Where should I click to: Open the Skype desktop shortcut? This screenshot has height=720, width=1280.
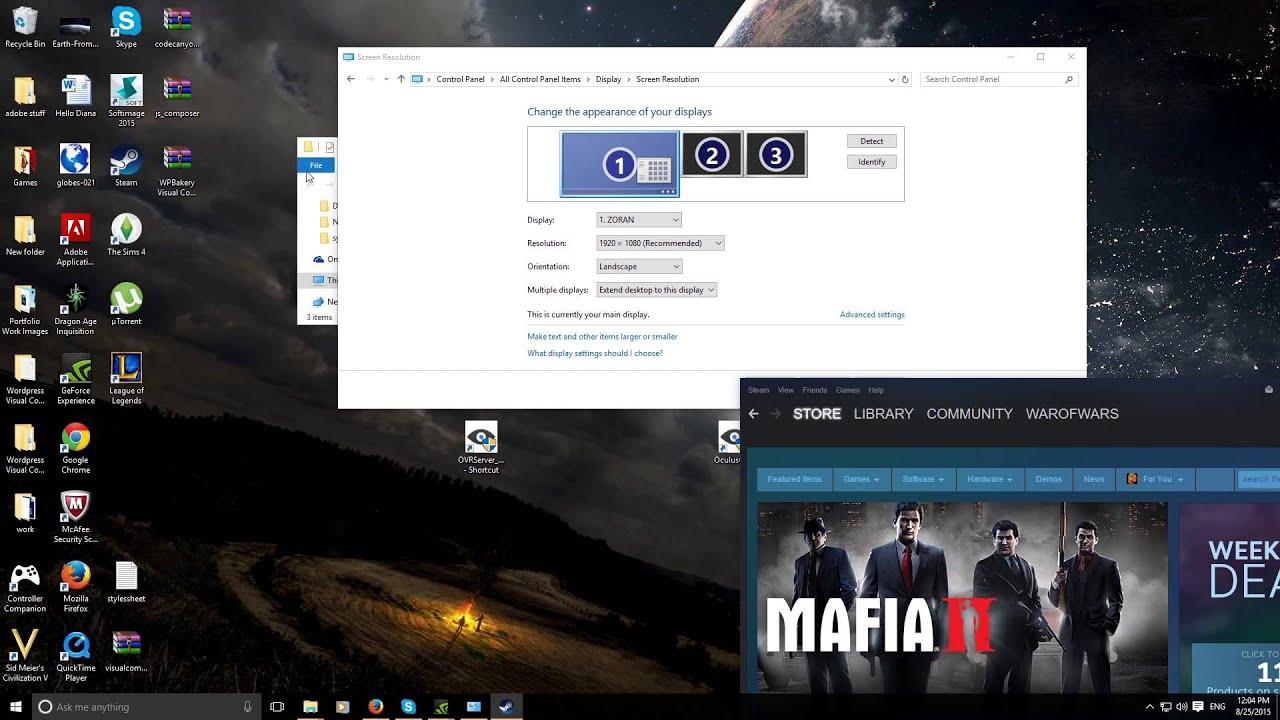point(126,28)
